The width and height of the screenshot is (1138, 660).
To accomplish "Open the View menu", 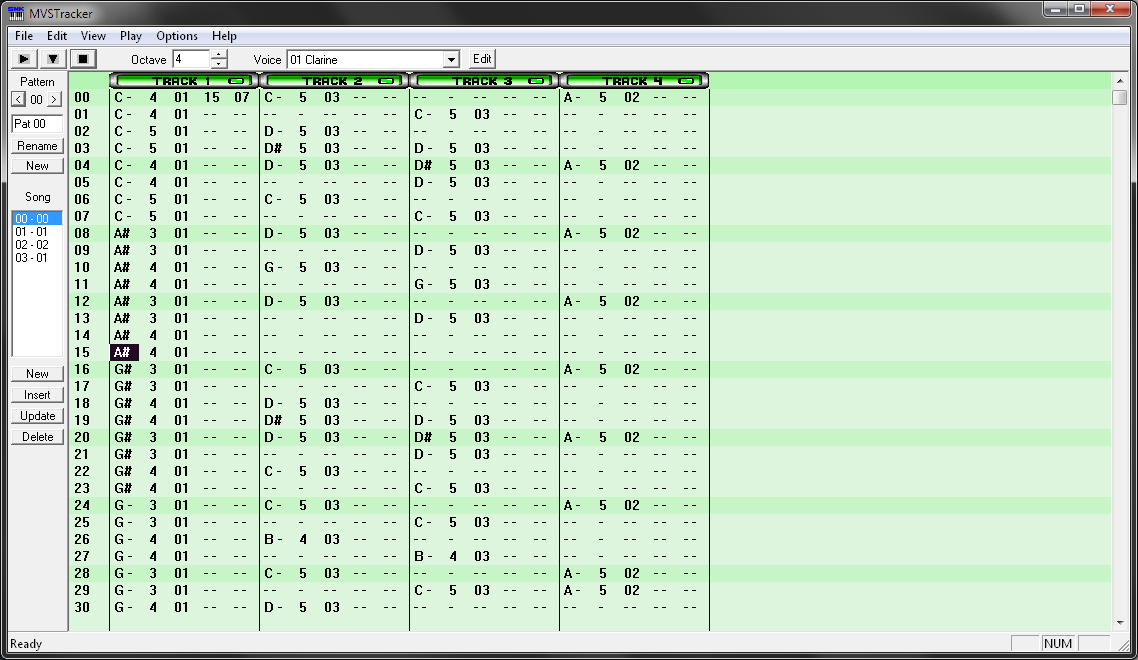I will click(x=93, y=36).
